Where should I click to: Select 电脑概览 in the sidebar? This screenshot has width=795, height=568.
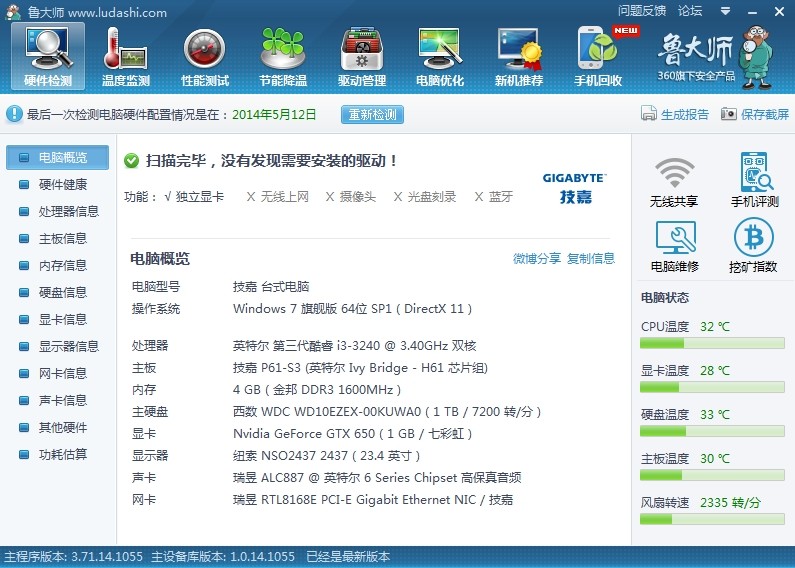click(x=57, y=157)
